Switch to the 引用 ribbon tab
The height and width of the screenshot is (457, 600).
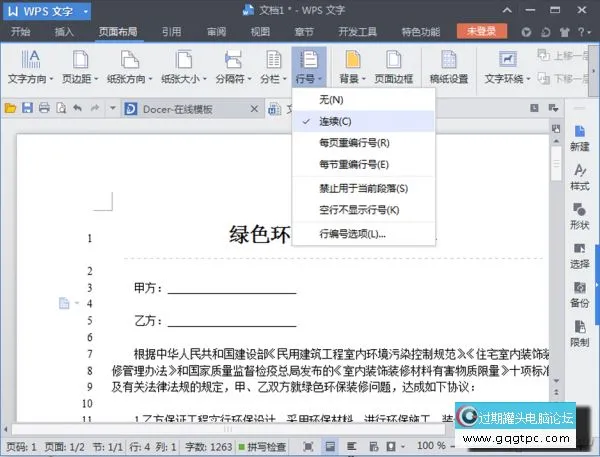[x=171, y=32]
